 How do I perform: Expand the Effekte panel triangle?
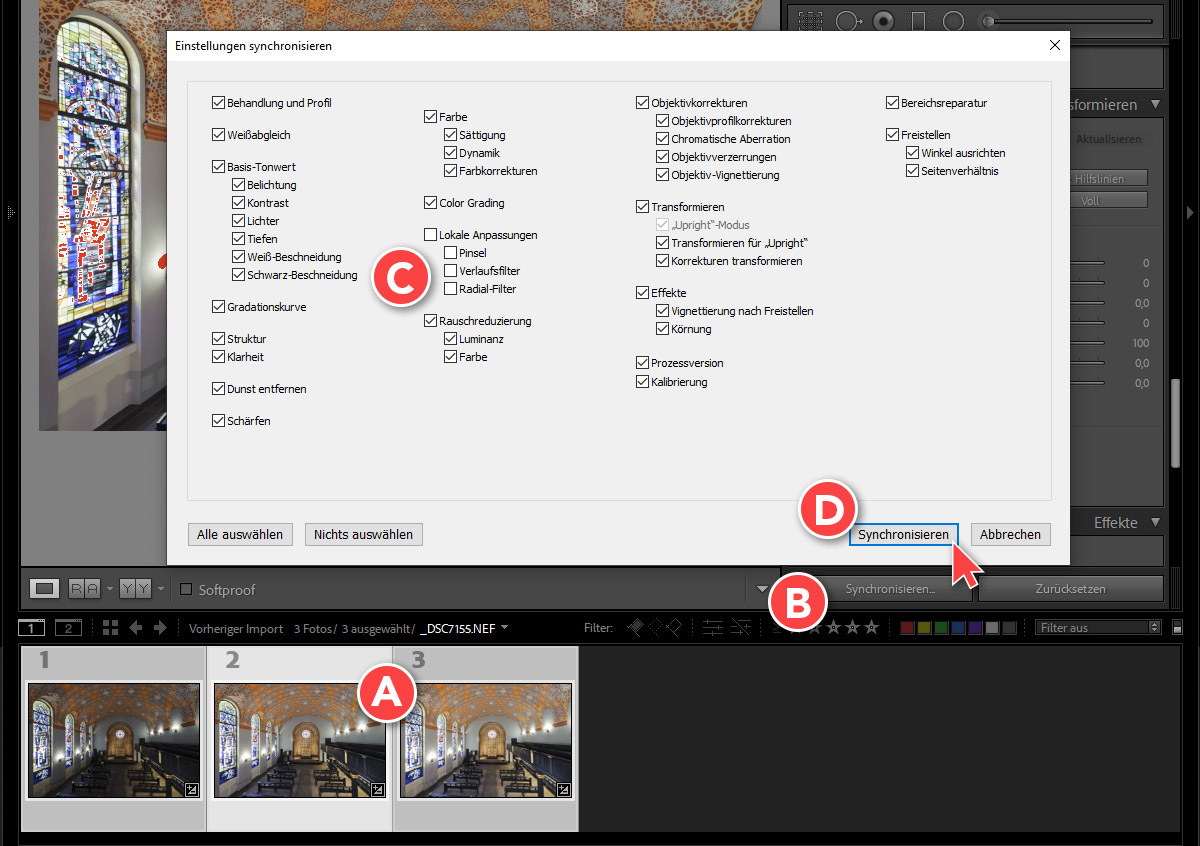[x=1156, y=522]
